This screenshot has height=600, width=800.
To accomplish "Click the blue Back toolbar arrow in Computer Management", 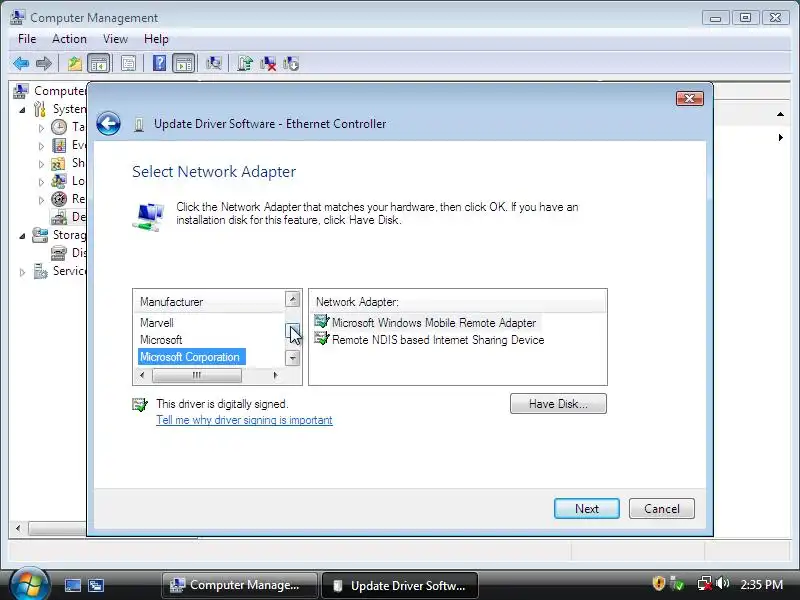I will pyautogui.click(x=21, y=64).
